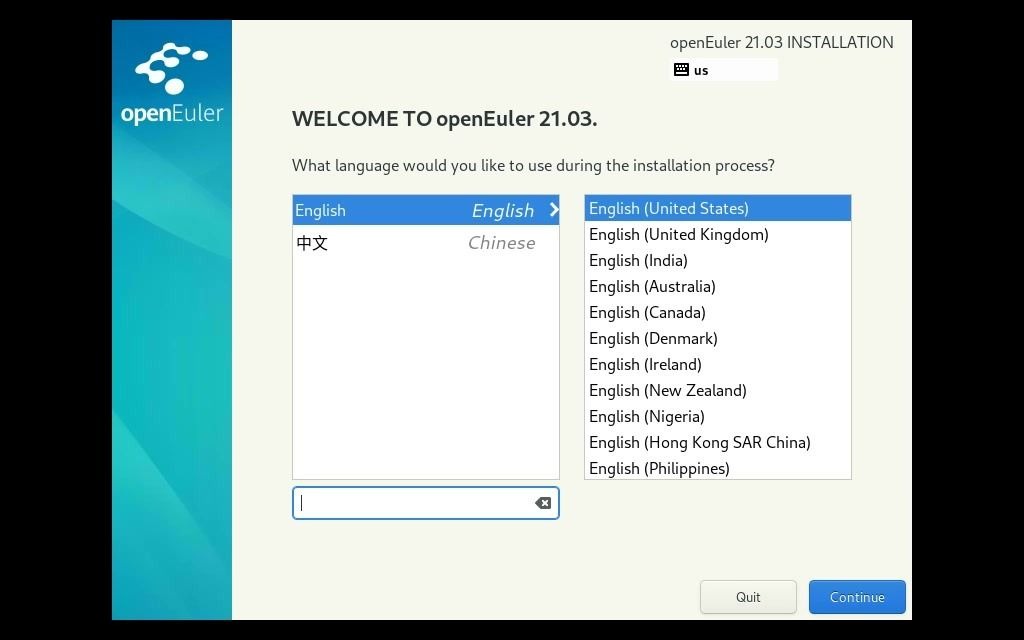Choose English (United Kingdom) locale
This screenshot has width=1024, height=640.
(718, 234)
